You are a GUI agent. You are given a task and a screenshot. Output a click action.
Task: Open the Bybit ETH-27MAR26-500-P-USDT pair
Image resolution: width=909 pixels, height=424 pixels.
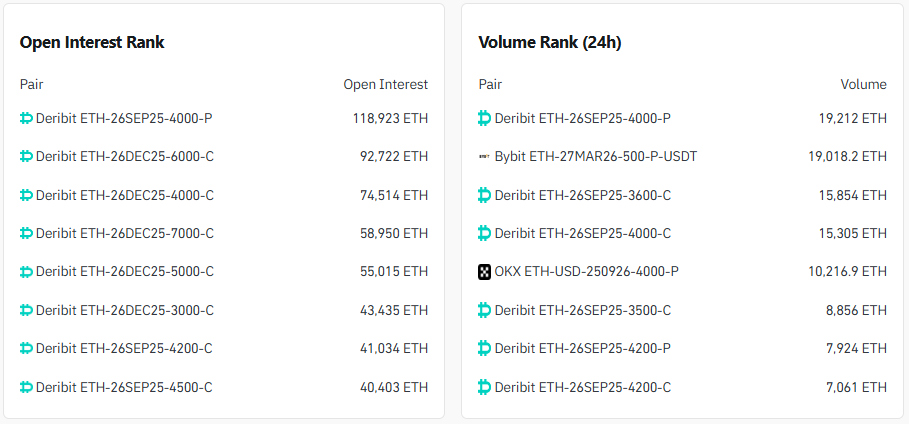pos(596,157)
